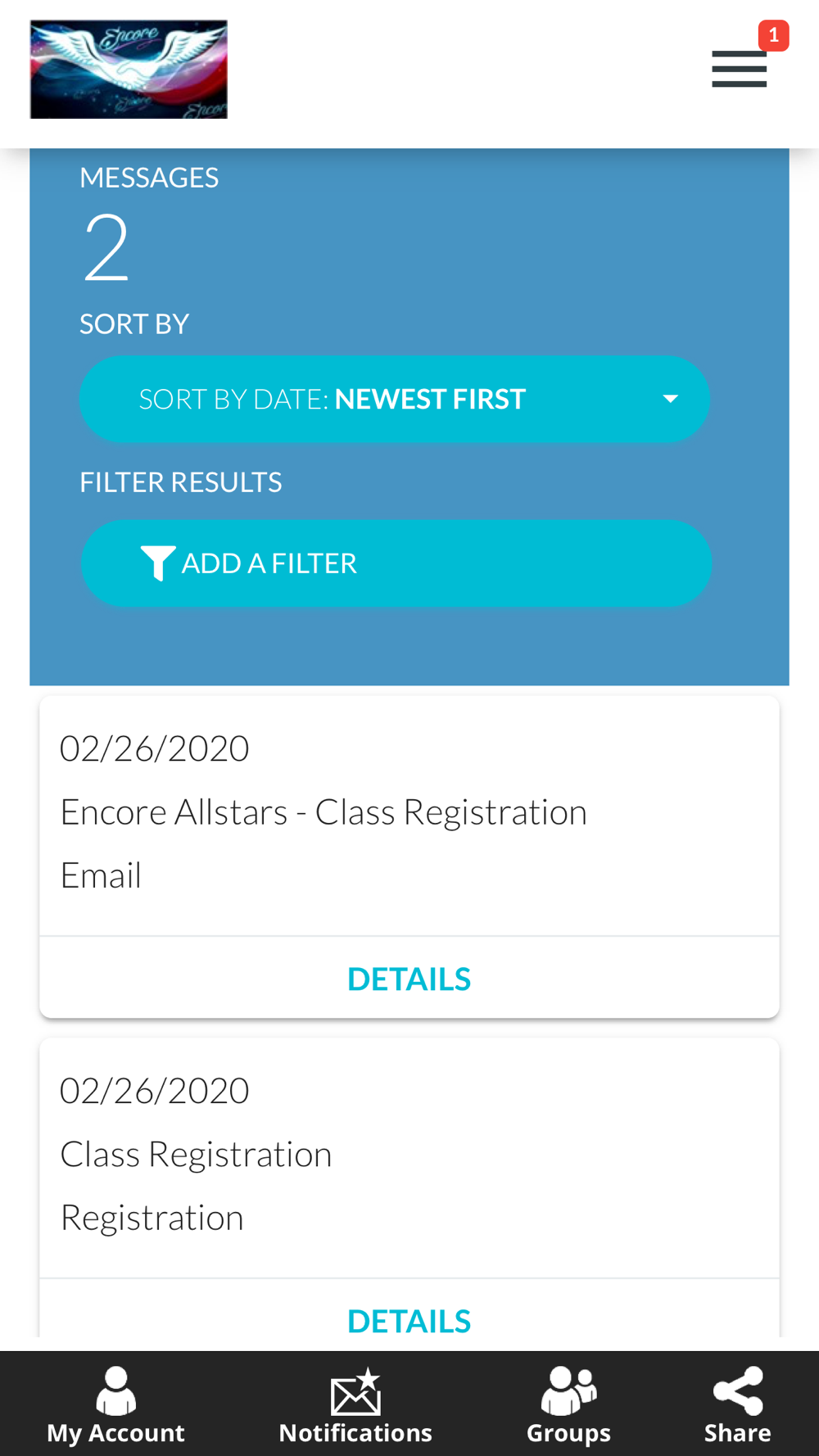Open the Groups people icon

pyautogui.click(x=568, y=1390)
